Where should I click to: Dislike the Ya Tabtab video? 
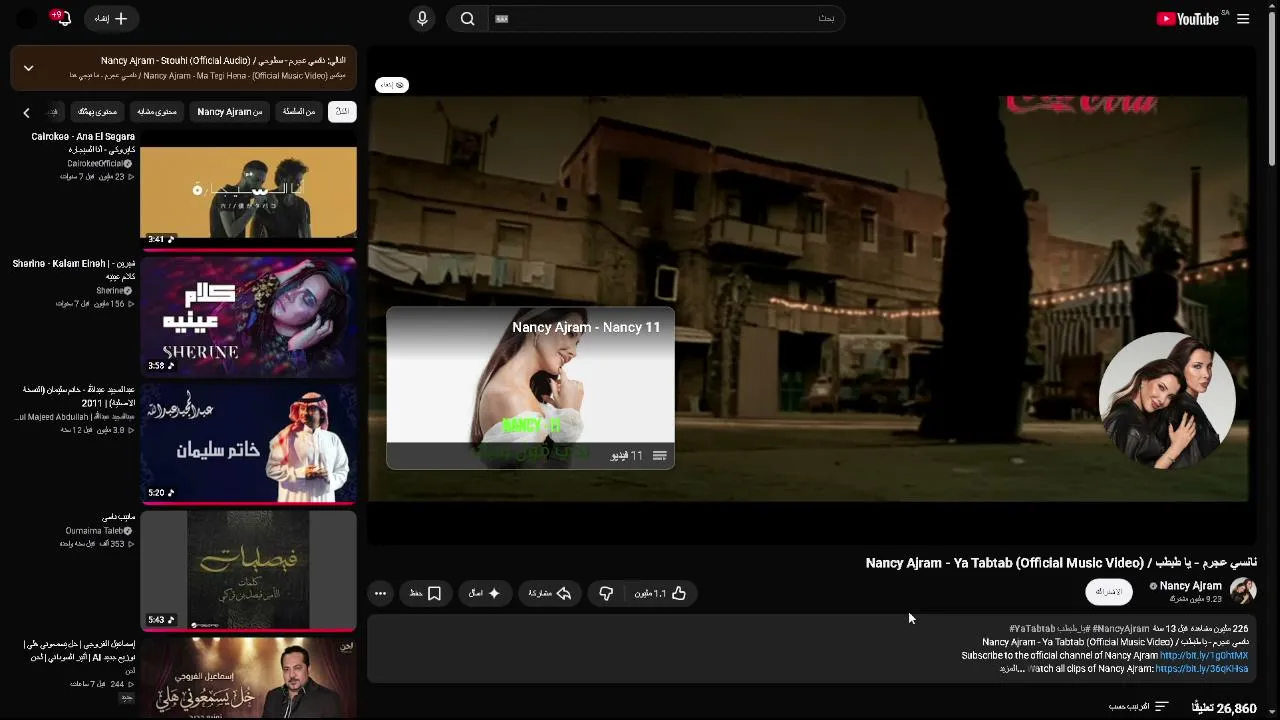pos(607,593)
